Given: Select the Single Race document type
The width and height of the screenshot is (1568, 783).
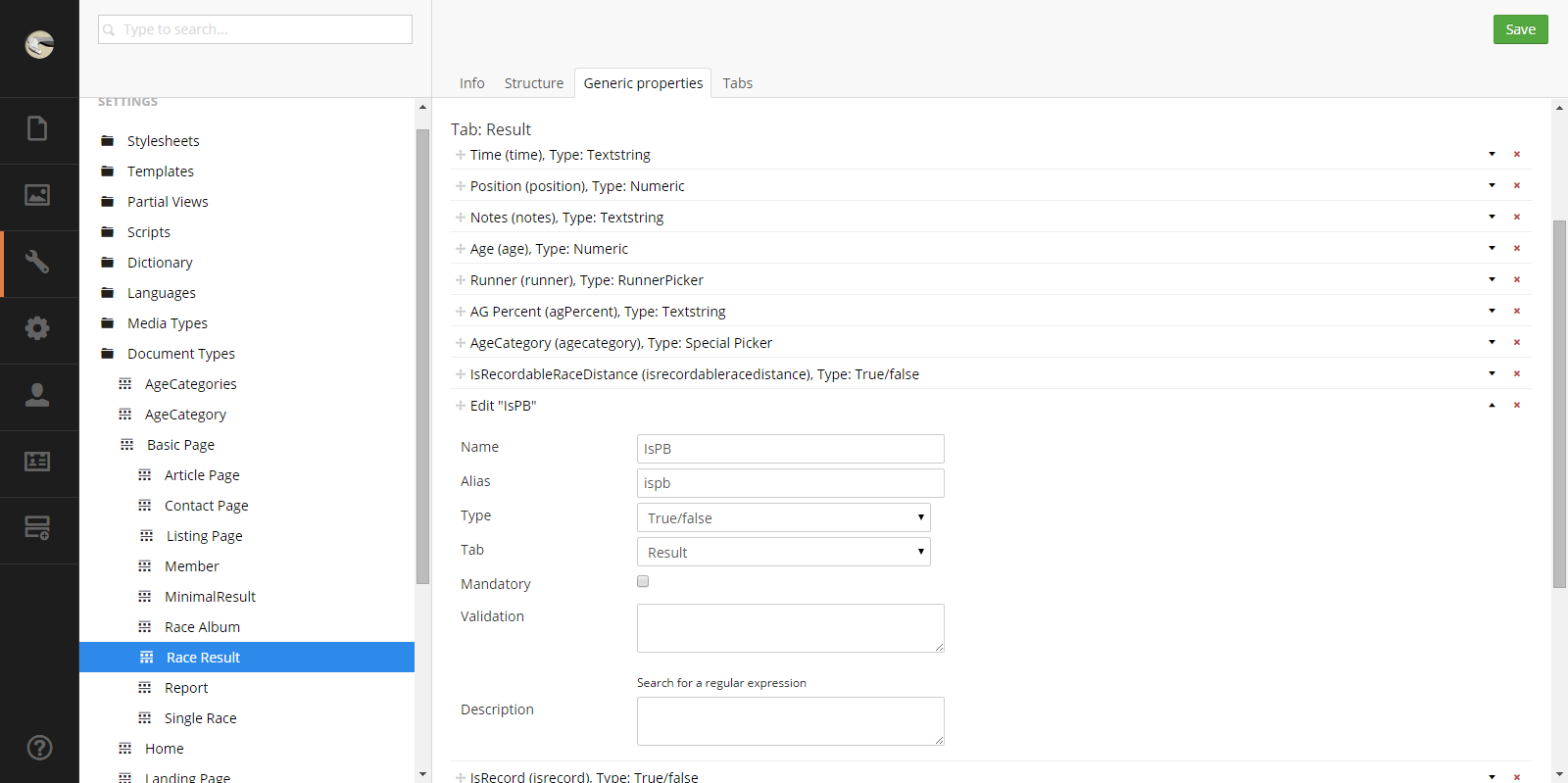Looking at the screenshot, I should 201,718.
